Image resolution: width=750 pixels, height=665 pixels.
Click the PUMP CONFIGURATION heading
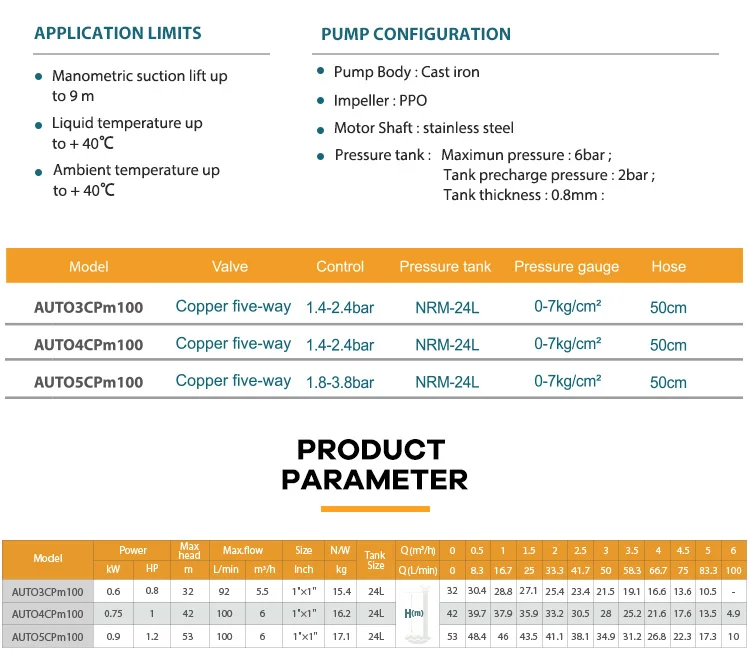416,34
